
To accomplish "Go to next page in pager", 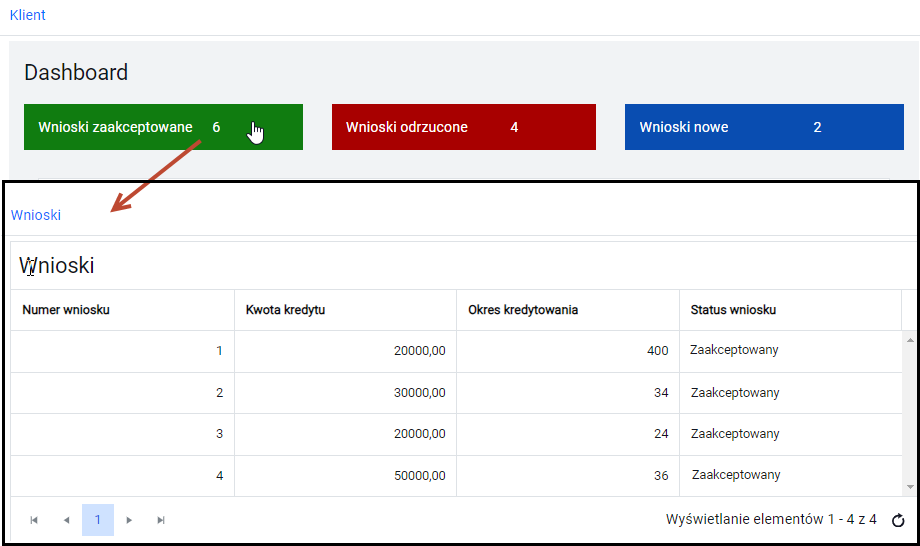I will (129, 520).
